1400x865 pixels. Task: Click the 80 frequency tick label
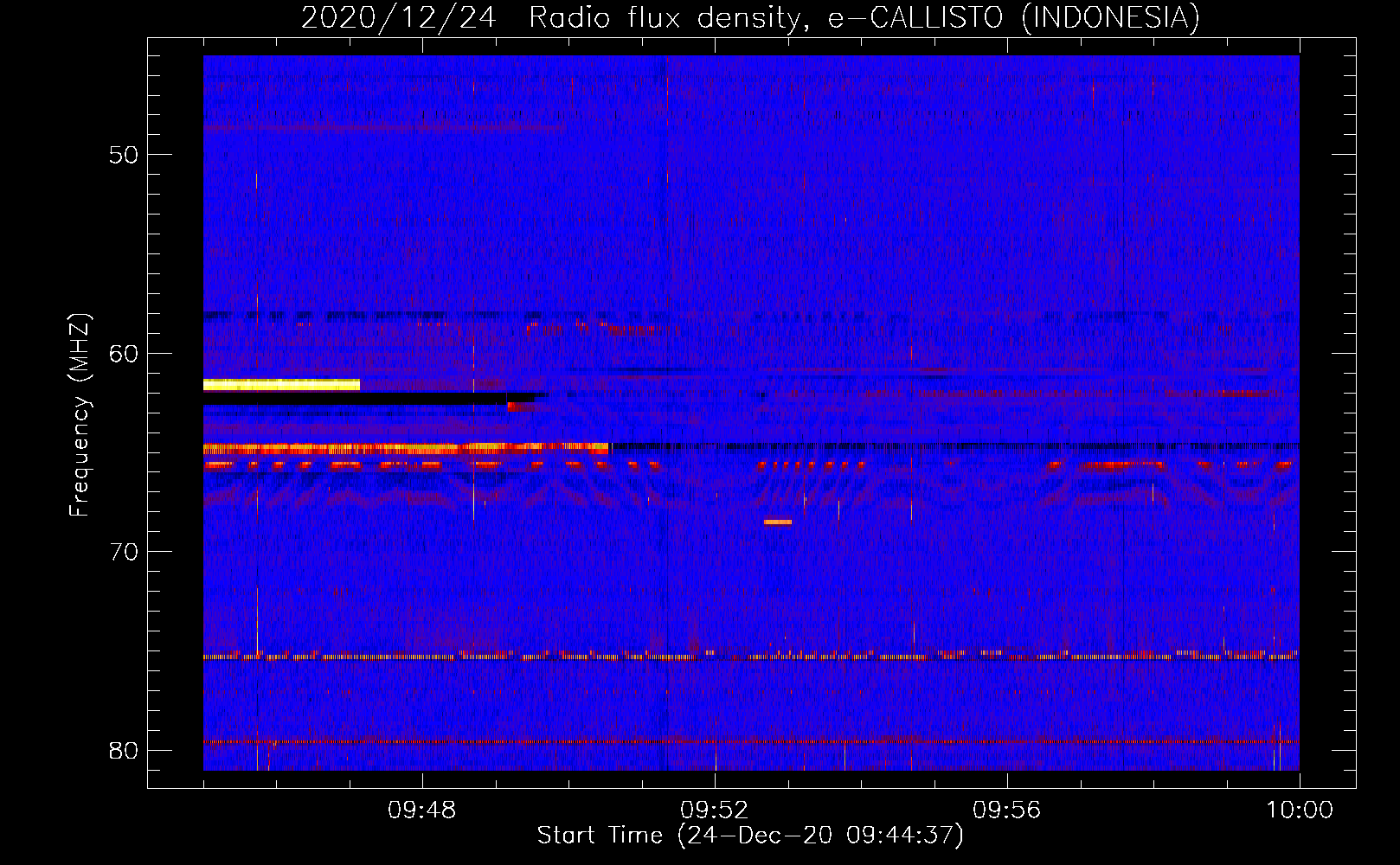tap(124, 750)
